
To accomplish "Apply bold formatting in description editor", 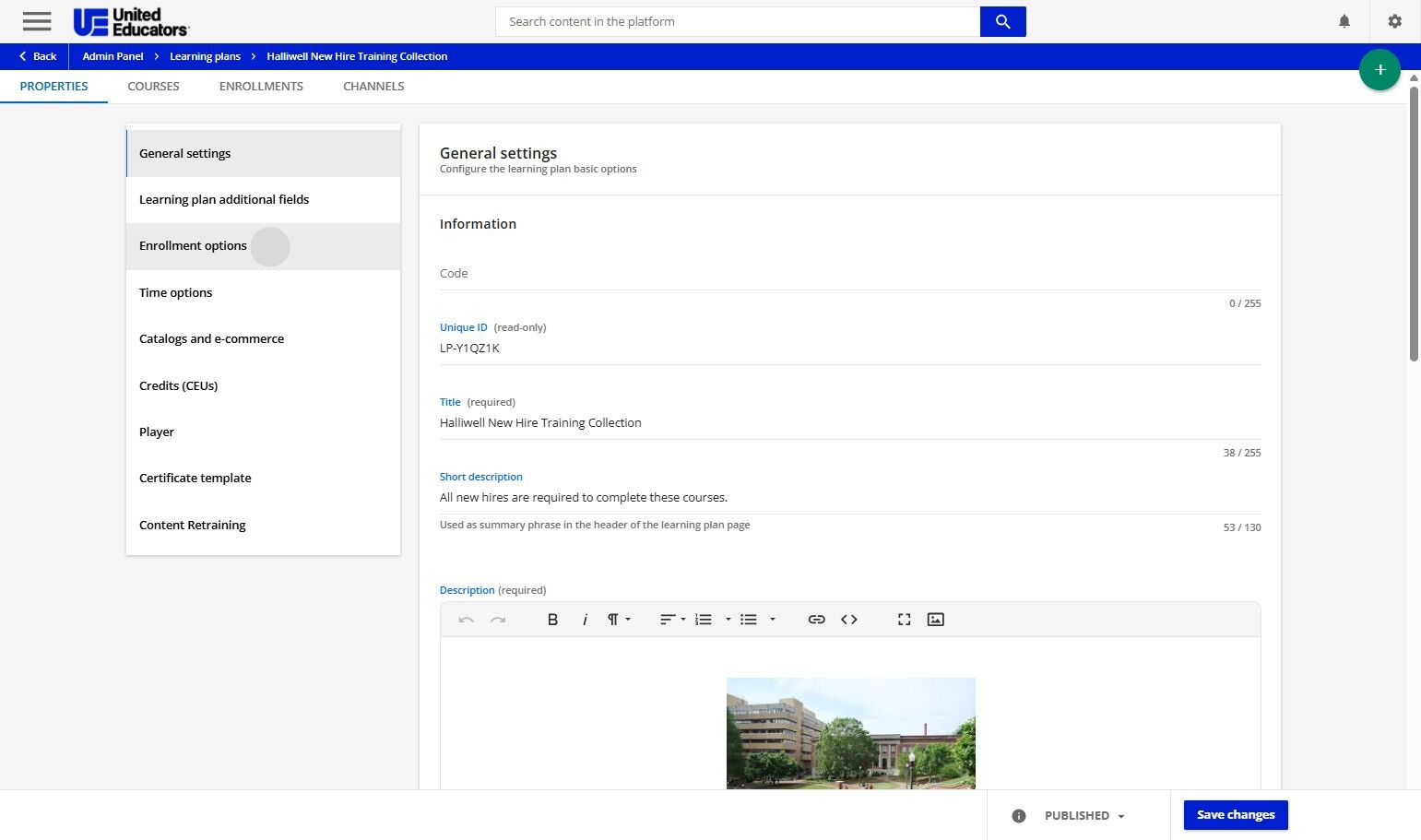I will coord(552,620).
